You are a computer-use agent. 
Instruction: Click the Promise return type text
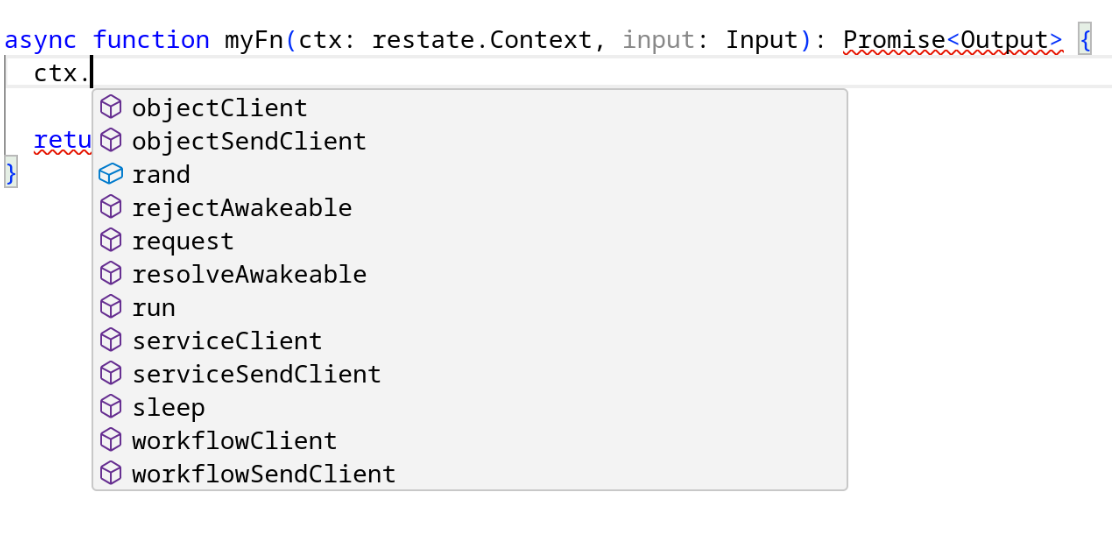click(x=894, y=41)
